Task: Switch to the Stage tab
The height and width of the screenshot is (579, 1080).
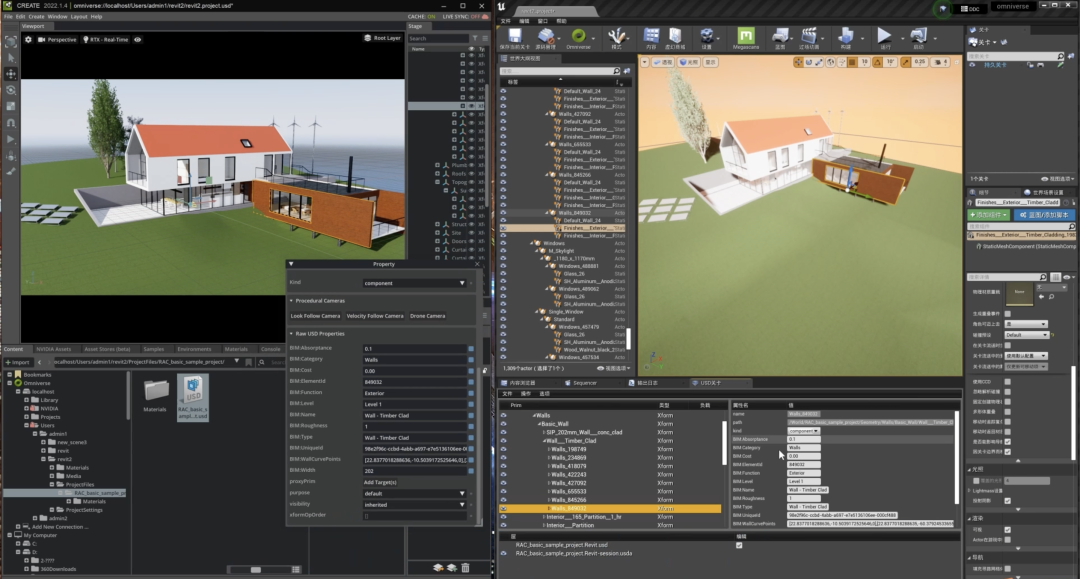Action: [415, 26]
